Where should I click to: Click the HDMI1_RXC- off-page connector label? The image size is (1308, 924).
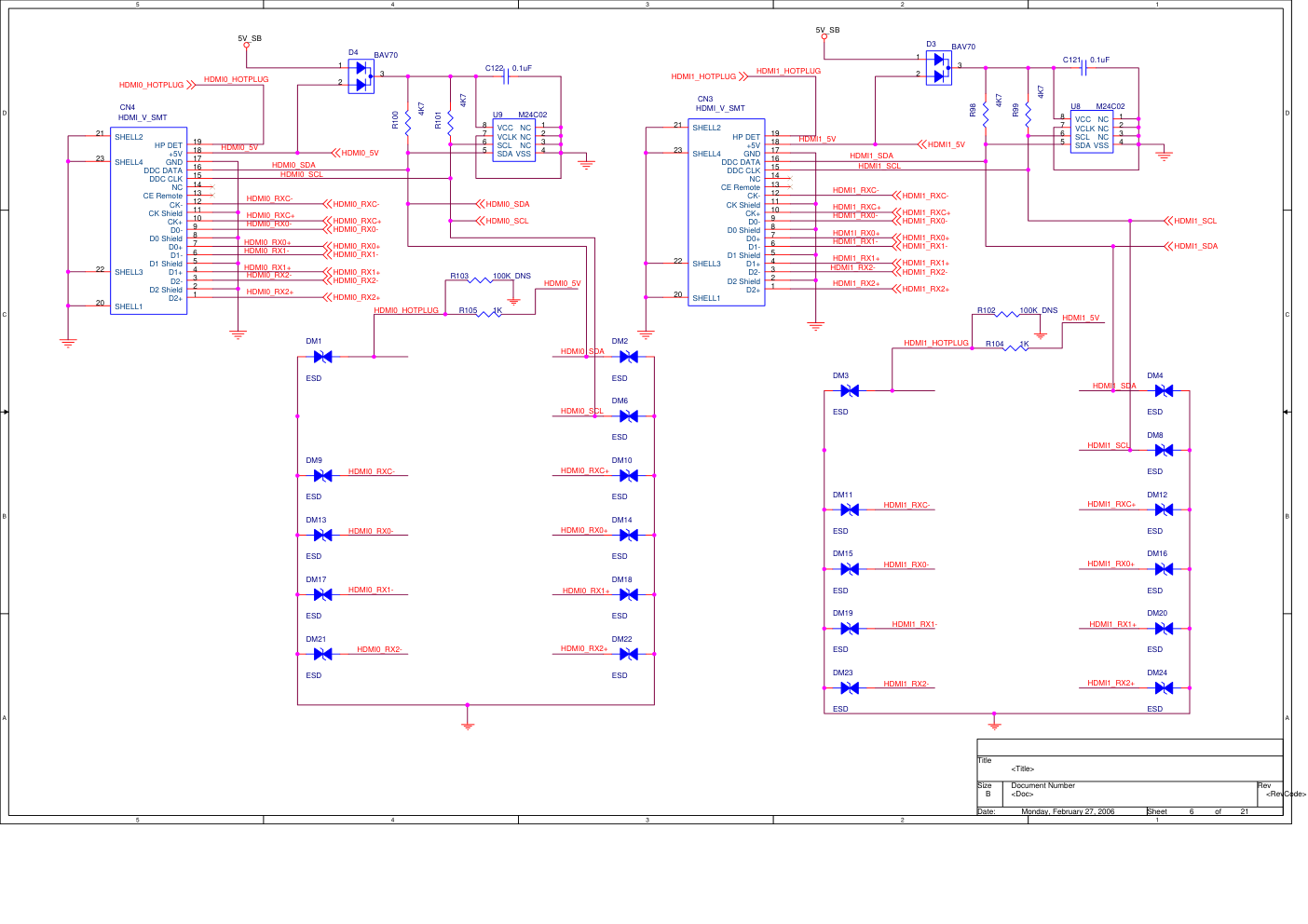tap(925, 197)
